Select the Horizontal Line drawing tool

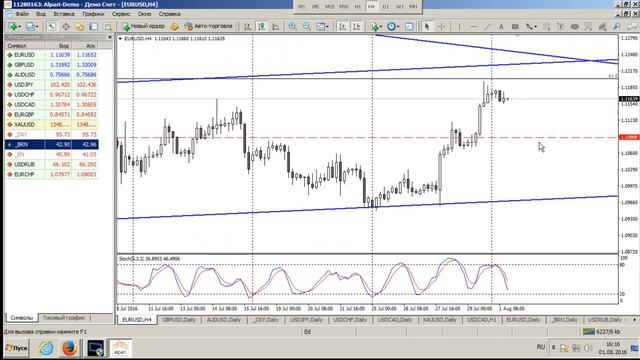coord(473,27)
